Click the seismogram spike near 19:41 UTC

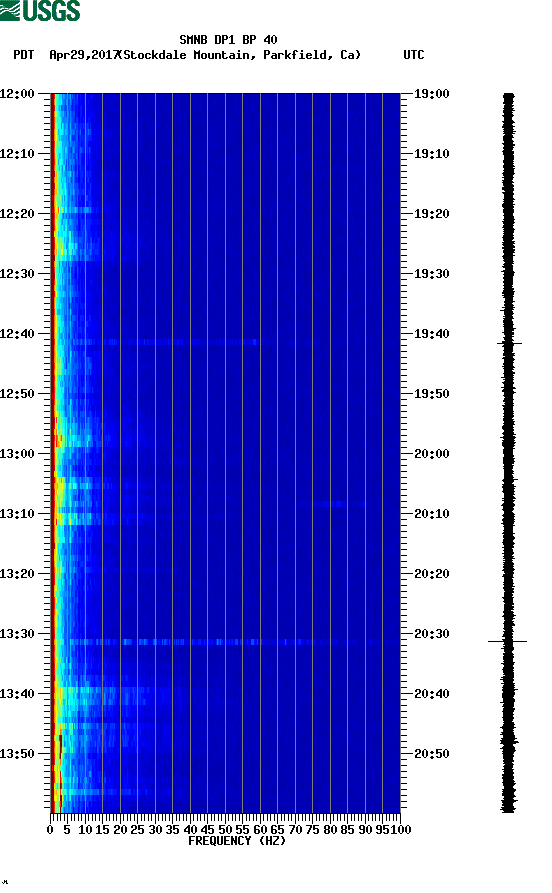click(509, 343)
